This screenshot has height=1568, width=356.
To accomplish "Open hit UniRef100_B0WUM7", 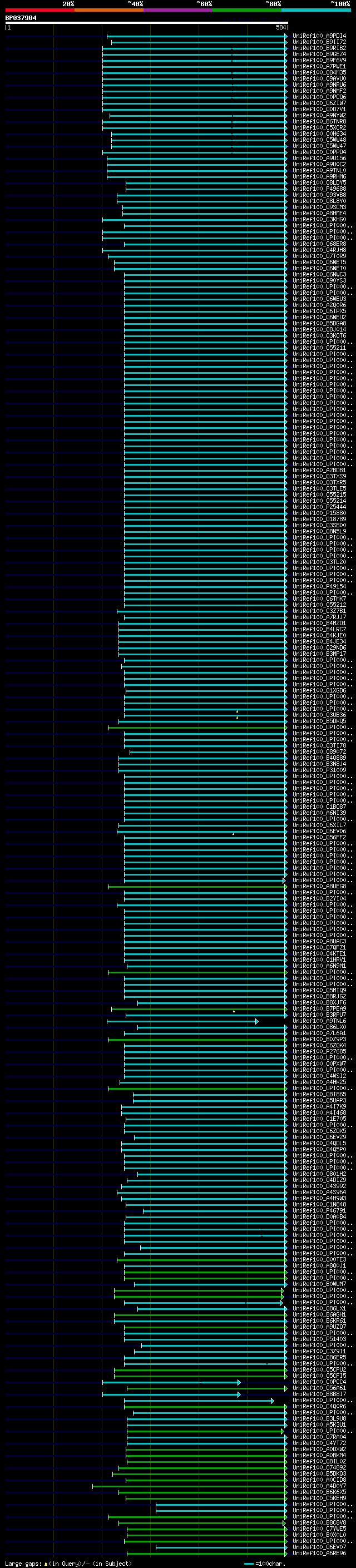I will [x=319, y=1284].
